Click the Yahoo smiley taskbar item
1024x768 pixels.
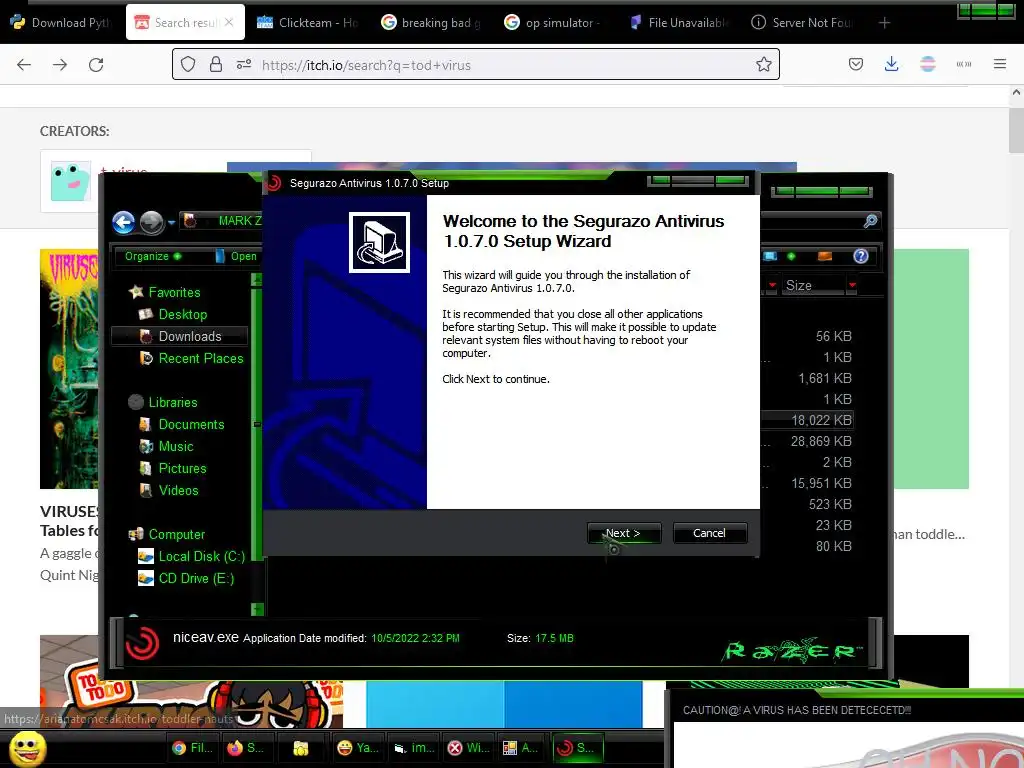click(359, 748)
